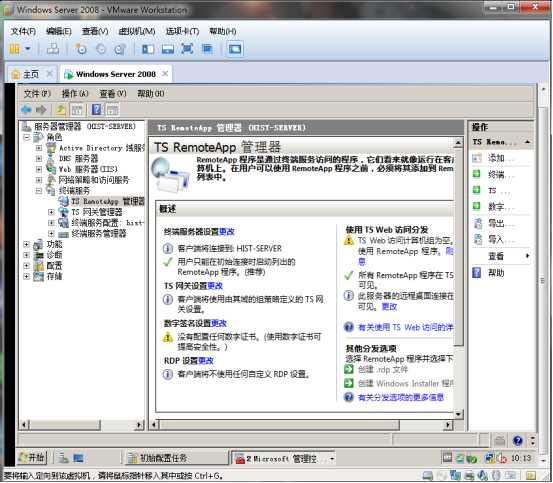Open the 帮助(H) menu in Server Manager
The height and width of the screenshot is (483, 553).
click(x=151, y=93)
